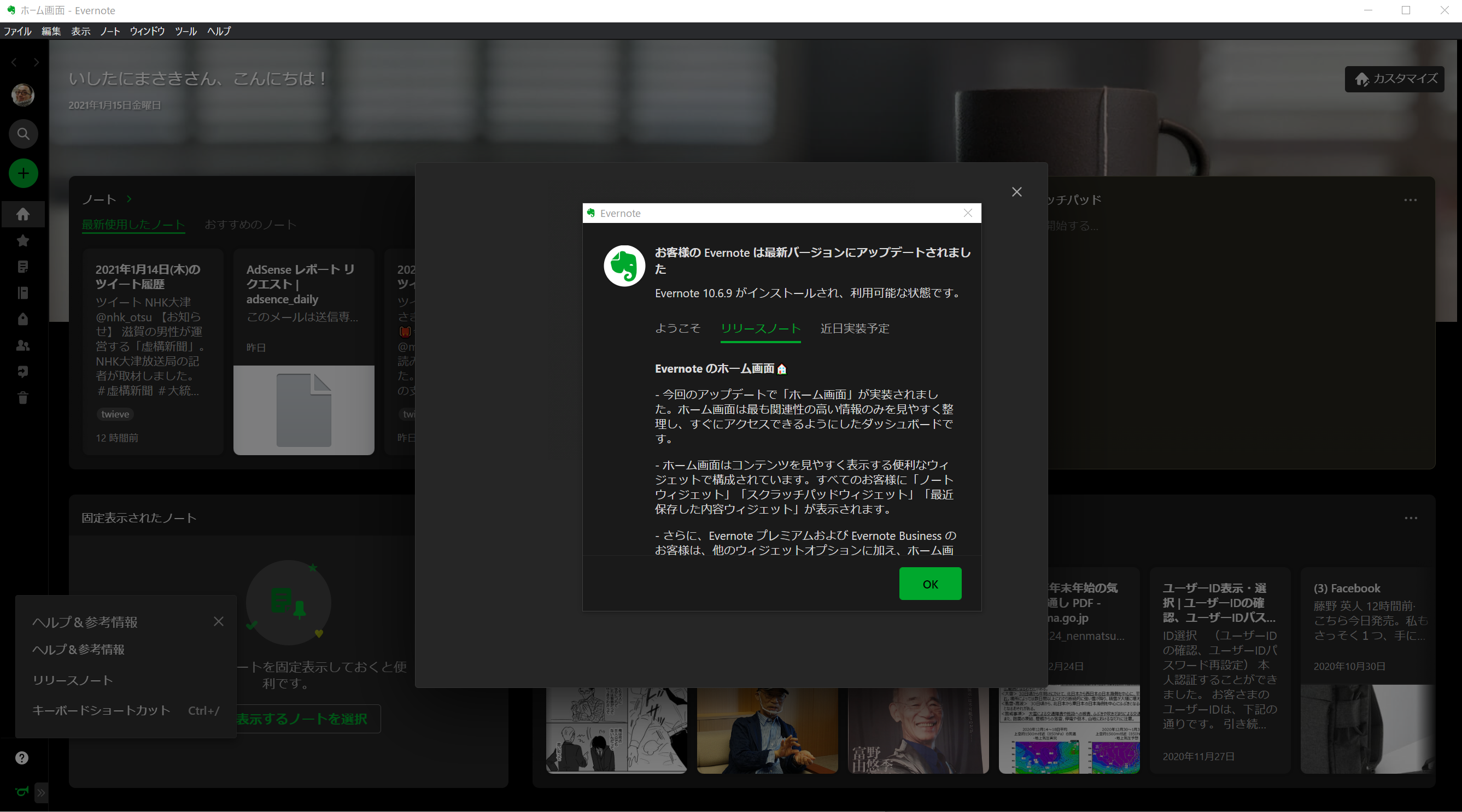
Task: Open the Tags sidebar icon
Action: (24, 319)
